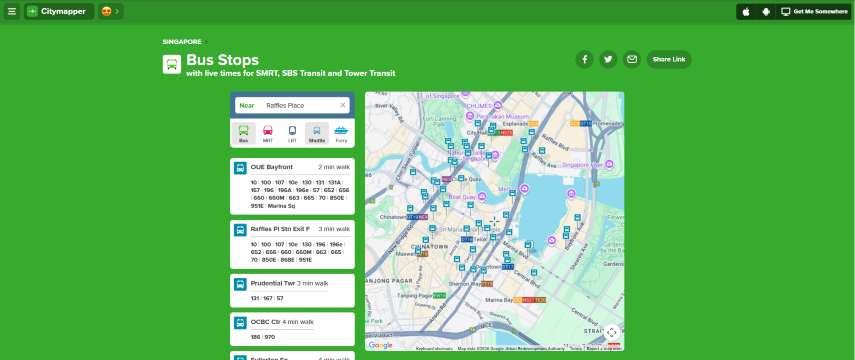Open the OCBC Ctr bus stop

tap(292, 329)
